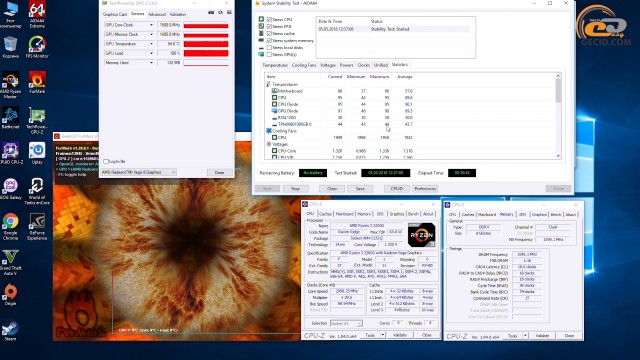Enable the Stress GPU(s) checkbox
This screenshot has height=360, width=640.
coord(269,54)
